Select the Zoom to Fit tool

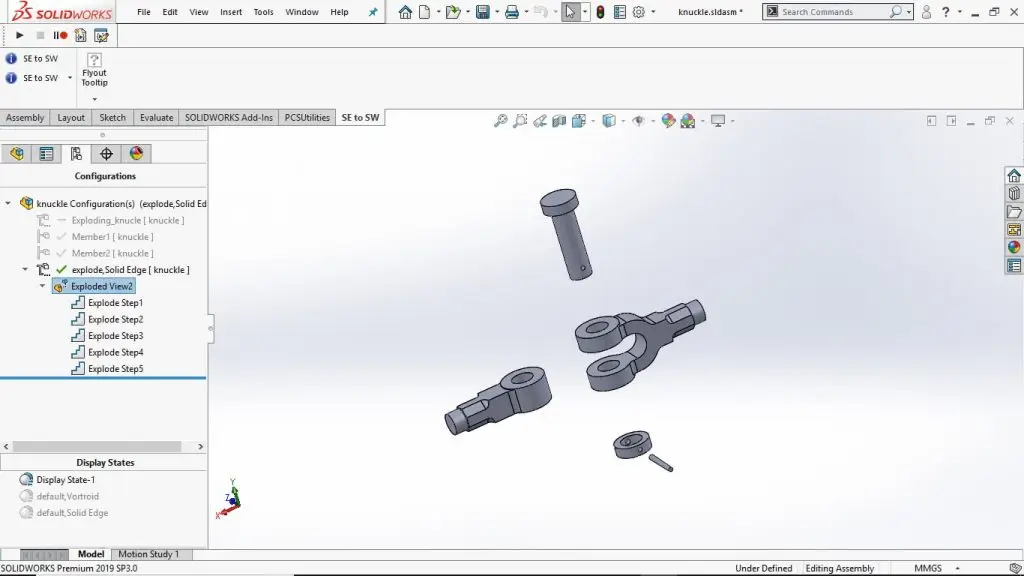501,120
